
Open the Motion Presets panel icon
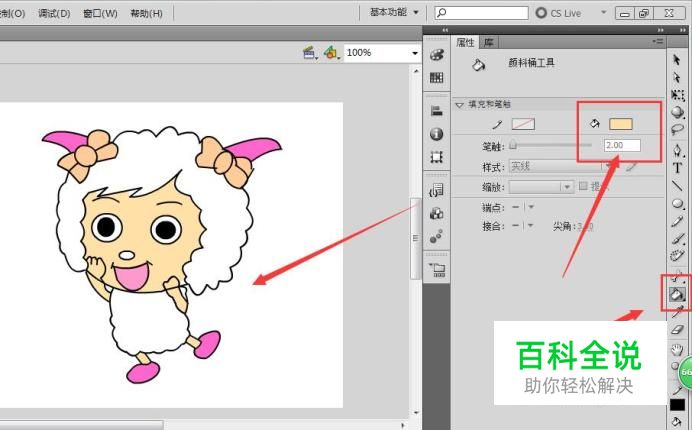pos(436,237)
